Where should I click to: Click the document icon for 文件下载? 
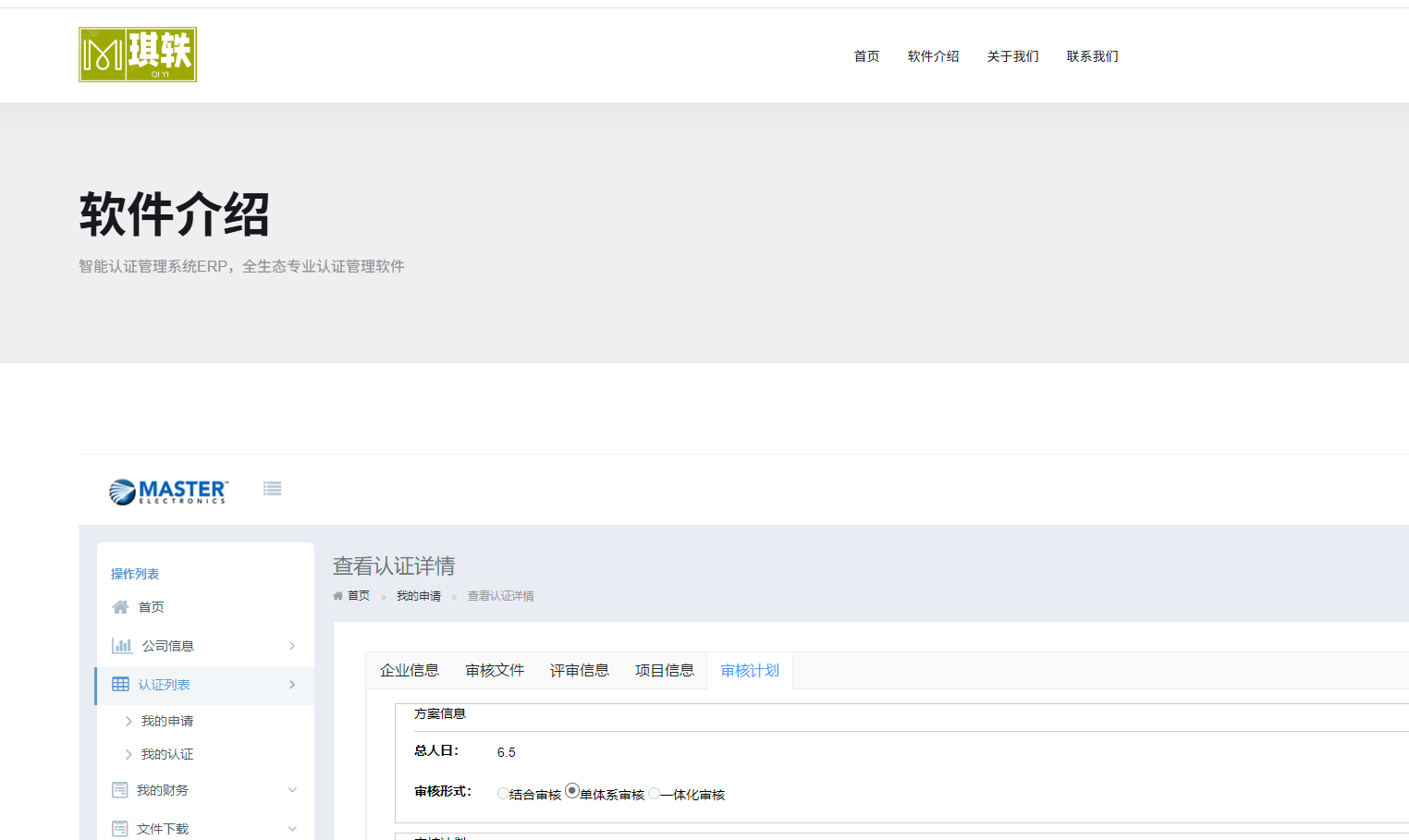[x=120, y=829]
